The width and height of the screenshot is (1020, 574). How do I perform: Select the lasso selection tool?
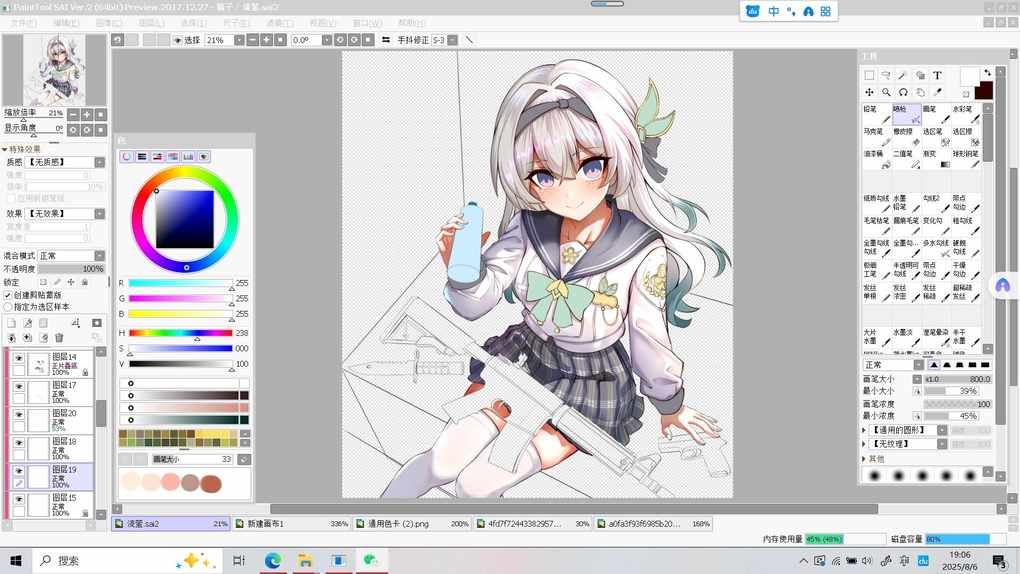[886, 75]
